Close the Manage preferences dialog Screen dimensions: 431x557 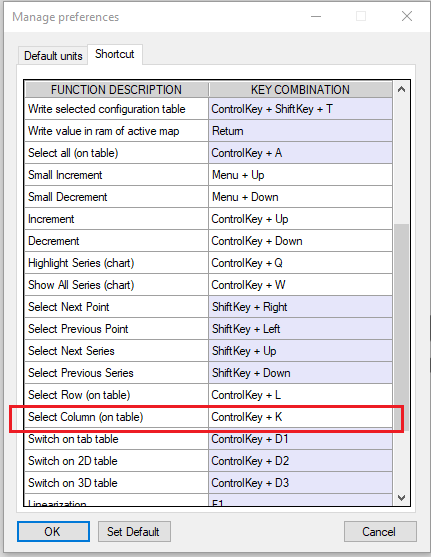pyautogui.click(x=407, y=16)
